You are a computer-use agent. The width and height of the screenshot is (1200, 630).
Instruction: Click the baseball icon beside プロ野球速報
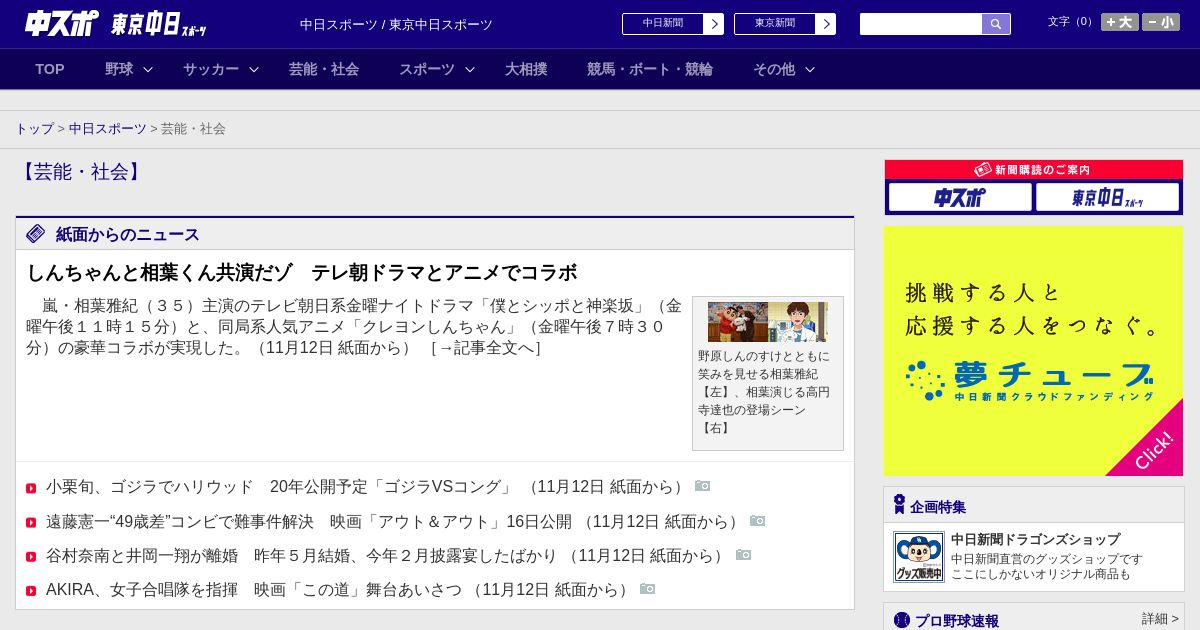click(902, 620)
